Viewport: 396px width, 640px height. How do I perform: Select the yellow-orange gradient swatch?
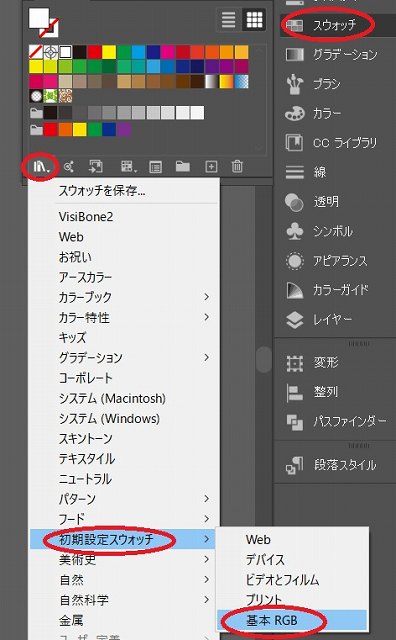click(226, 81)
